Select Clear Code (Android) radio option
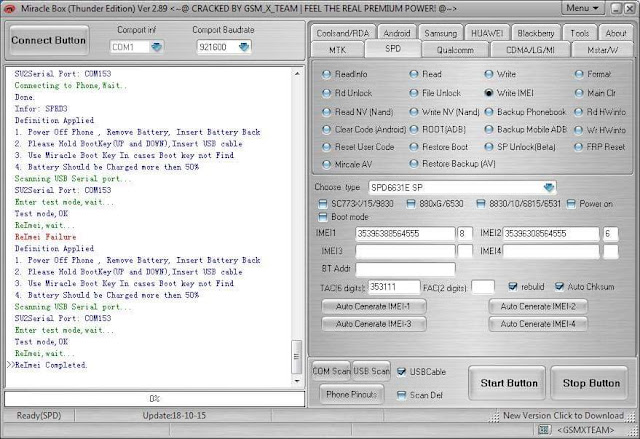Viewport: 640px width, 439px height. pyautogui.click(x=364, y=129)
